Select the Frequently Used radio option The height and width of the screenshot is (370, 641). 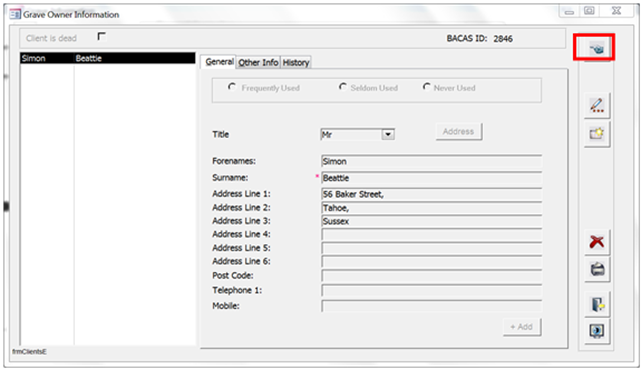tap(232, 87)
